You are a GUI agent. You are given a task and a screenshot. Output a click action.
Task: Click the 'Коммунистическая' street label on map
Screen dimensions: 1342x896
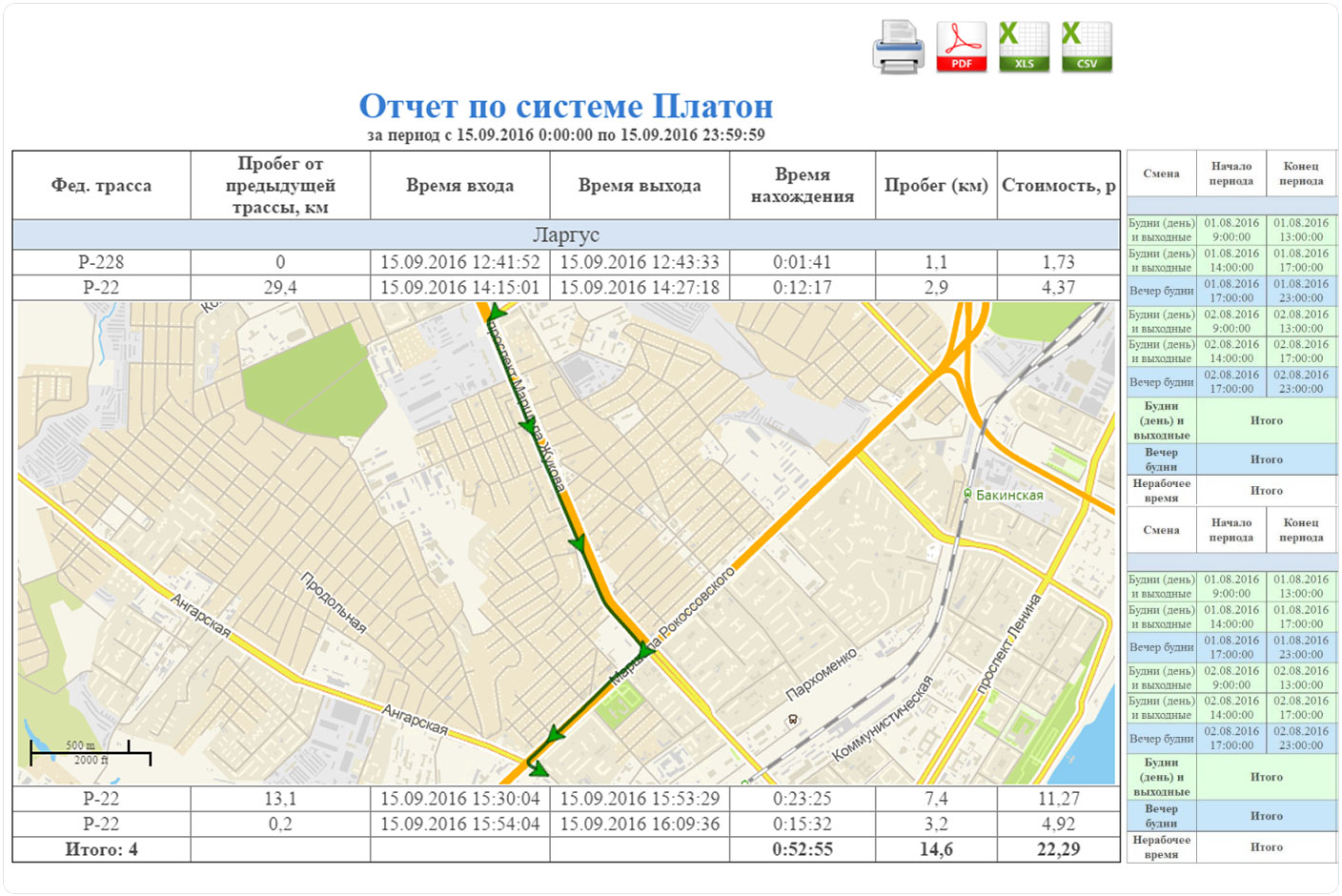pyautogui.click(x=882, y=719)
